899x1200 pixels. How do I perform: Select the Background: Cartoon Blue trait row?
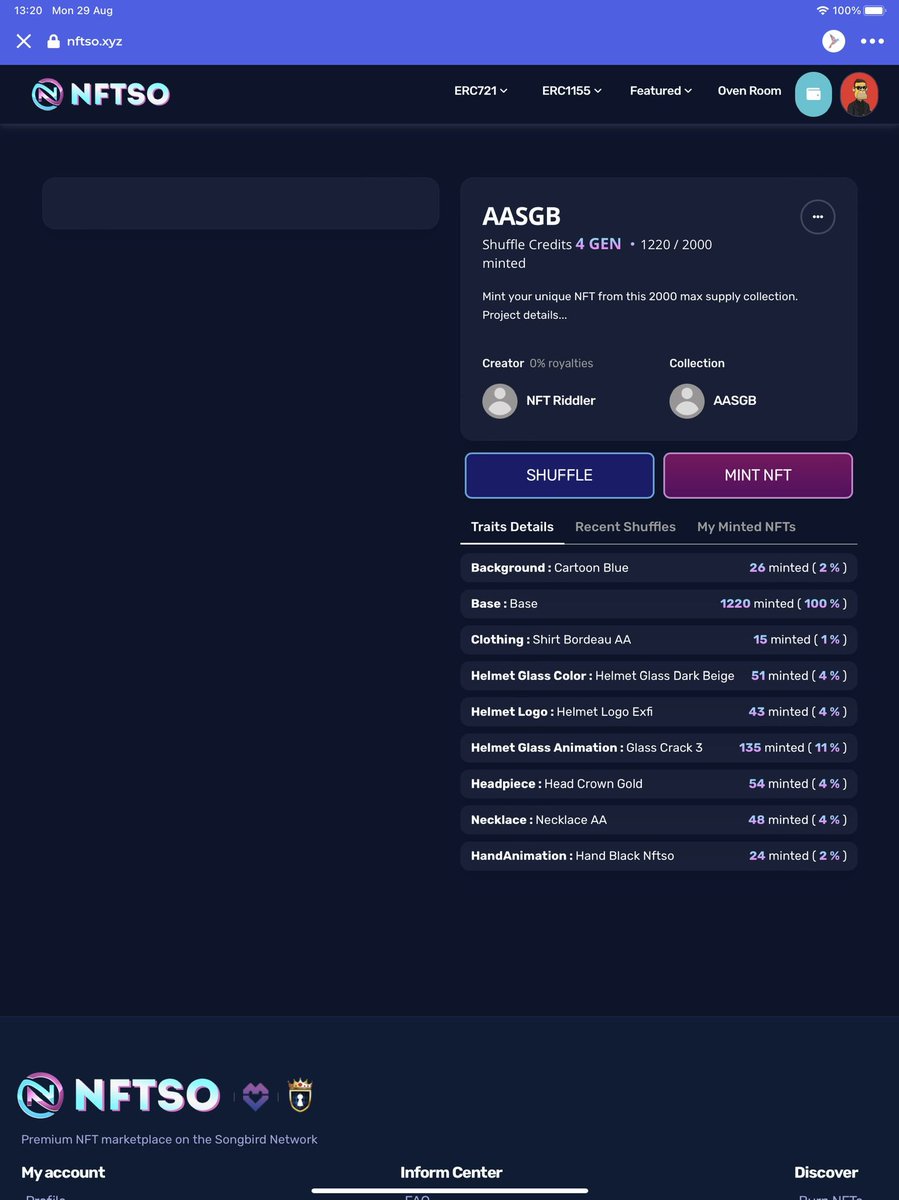point(659,568)
